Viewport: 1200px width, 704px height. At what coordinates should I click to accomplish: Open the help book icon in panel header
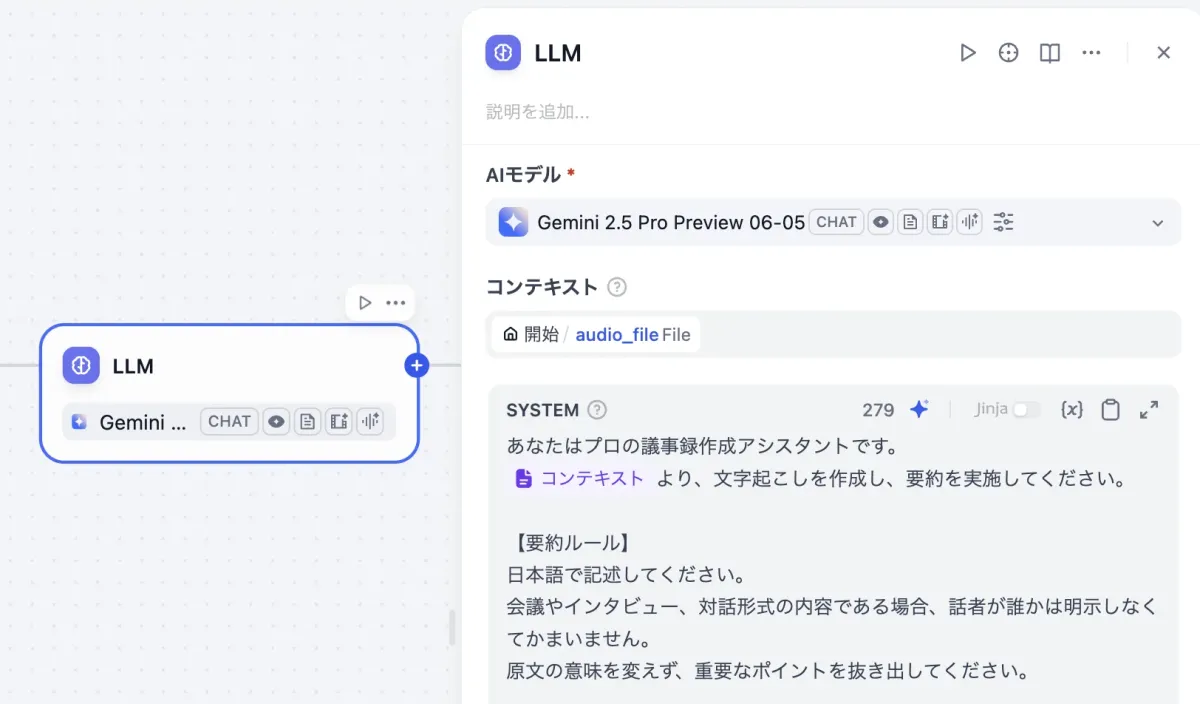pyautogui.click(x=1049, y=53)
